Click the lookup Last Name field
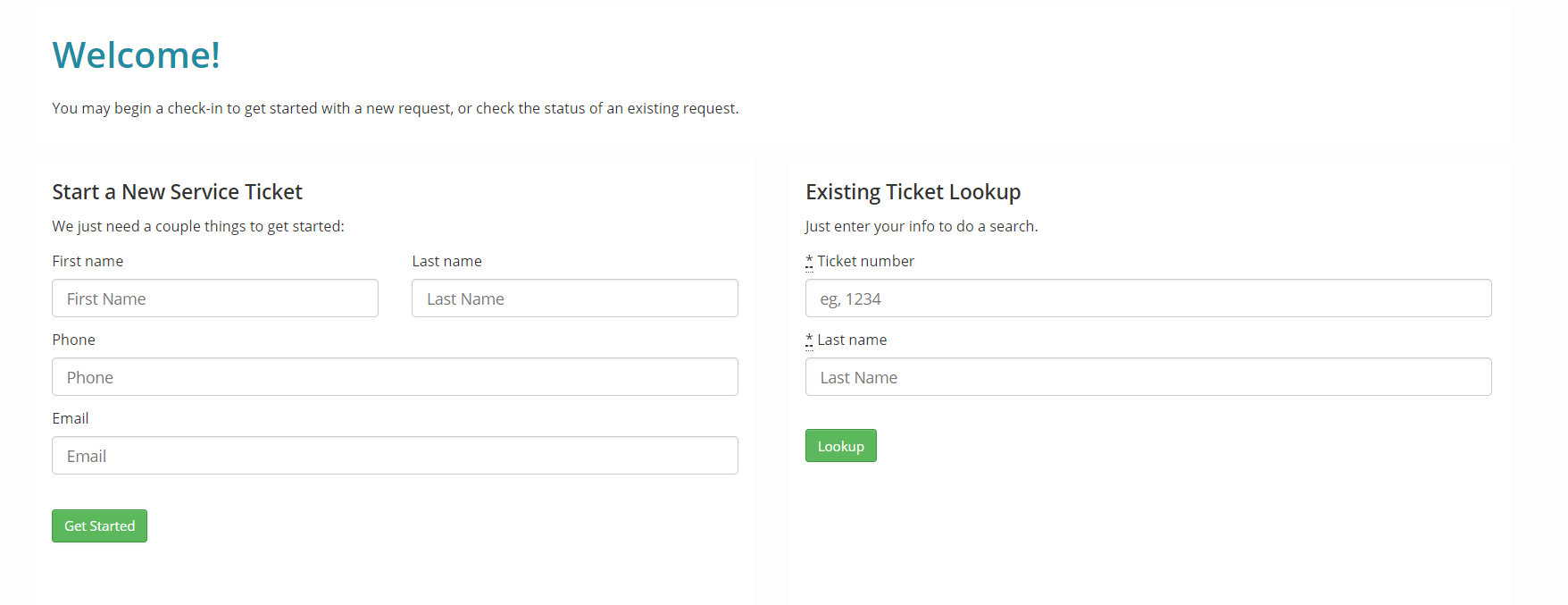 (1148, 377)
